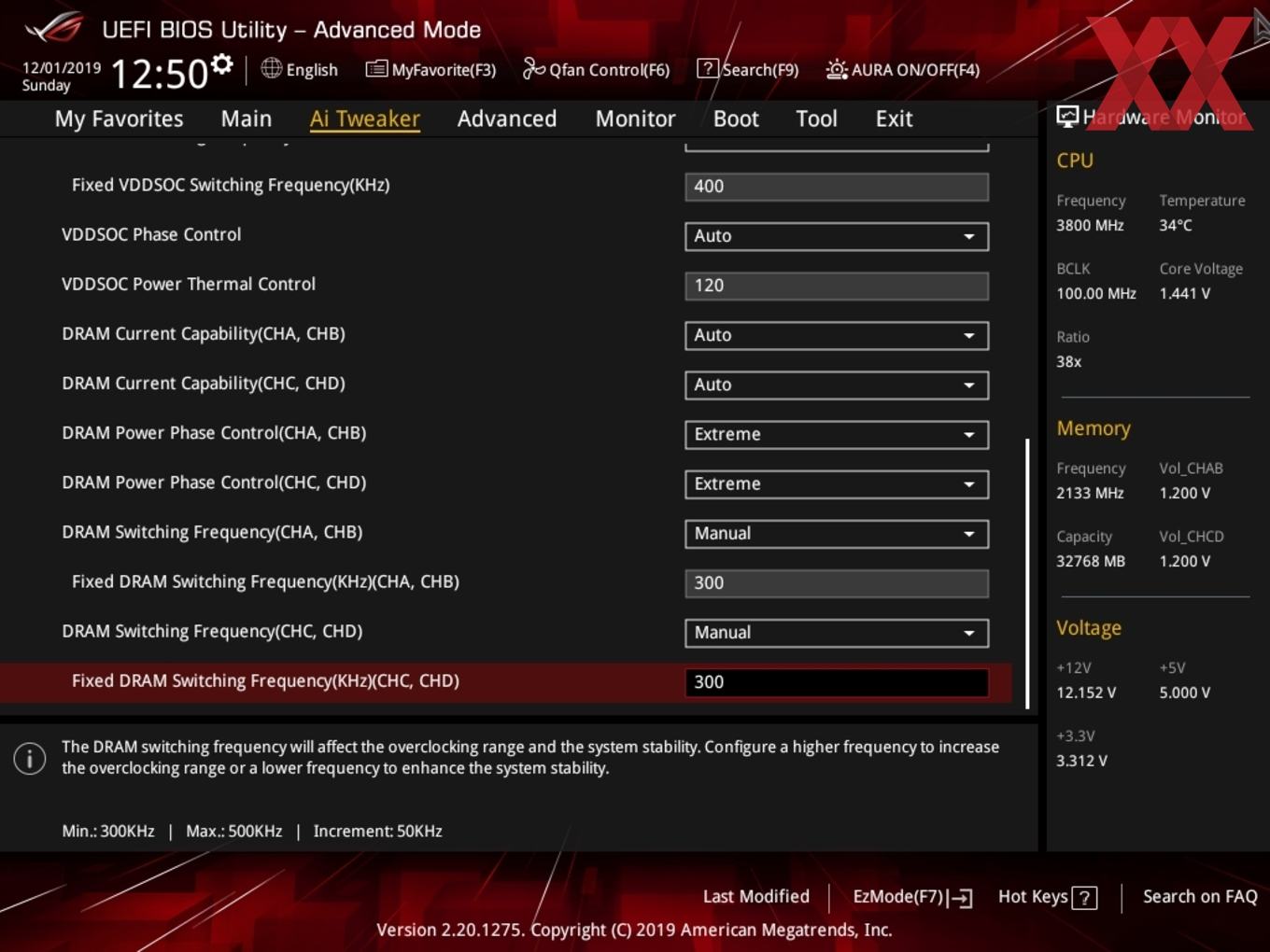
Task: Select DRAM Power Phase Control(CHC, CHD) label
Action: point(214,482)
